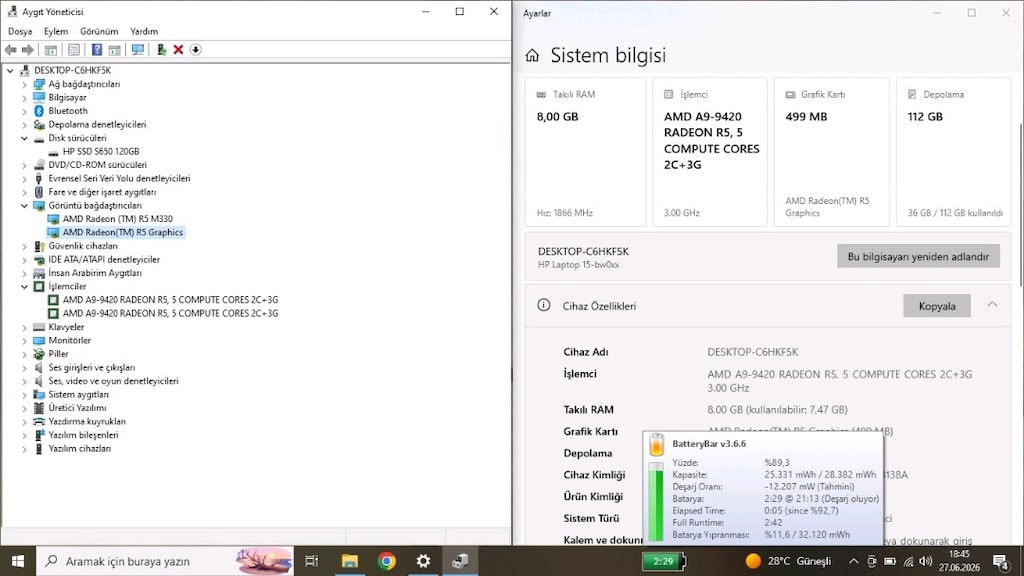Viewport: 1024px width, 576px height.
Task: Collapse the Cihaz Özellikleri section chevron
Action: [992, 305]
